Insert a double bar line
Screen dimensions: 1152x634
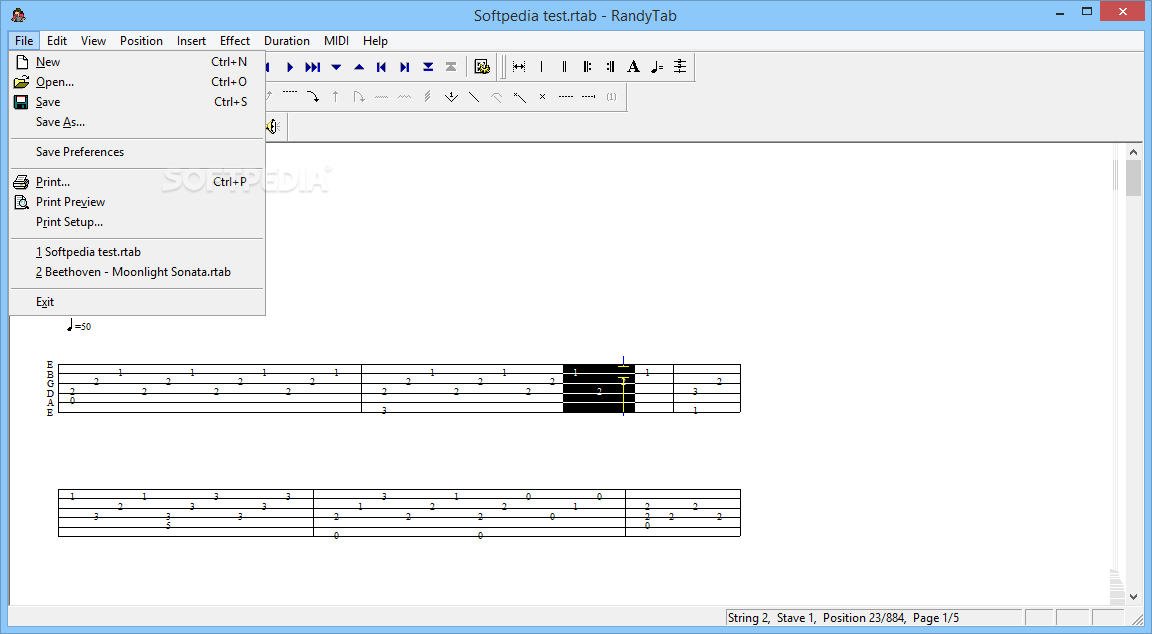coord(564,67)
